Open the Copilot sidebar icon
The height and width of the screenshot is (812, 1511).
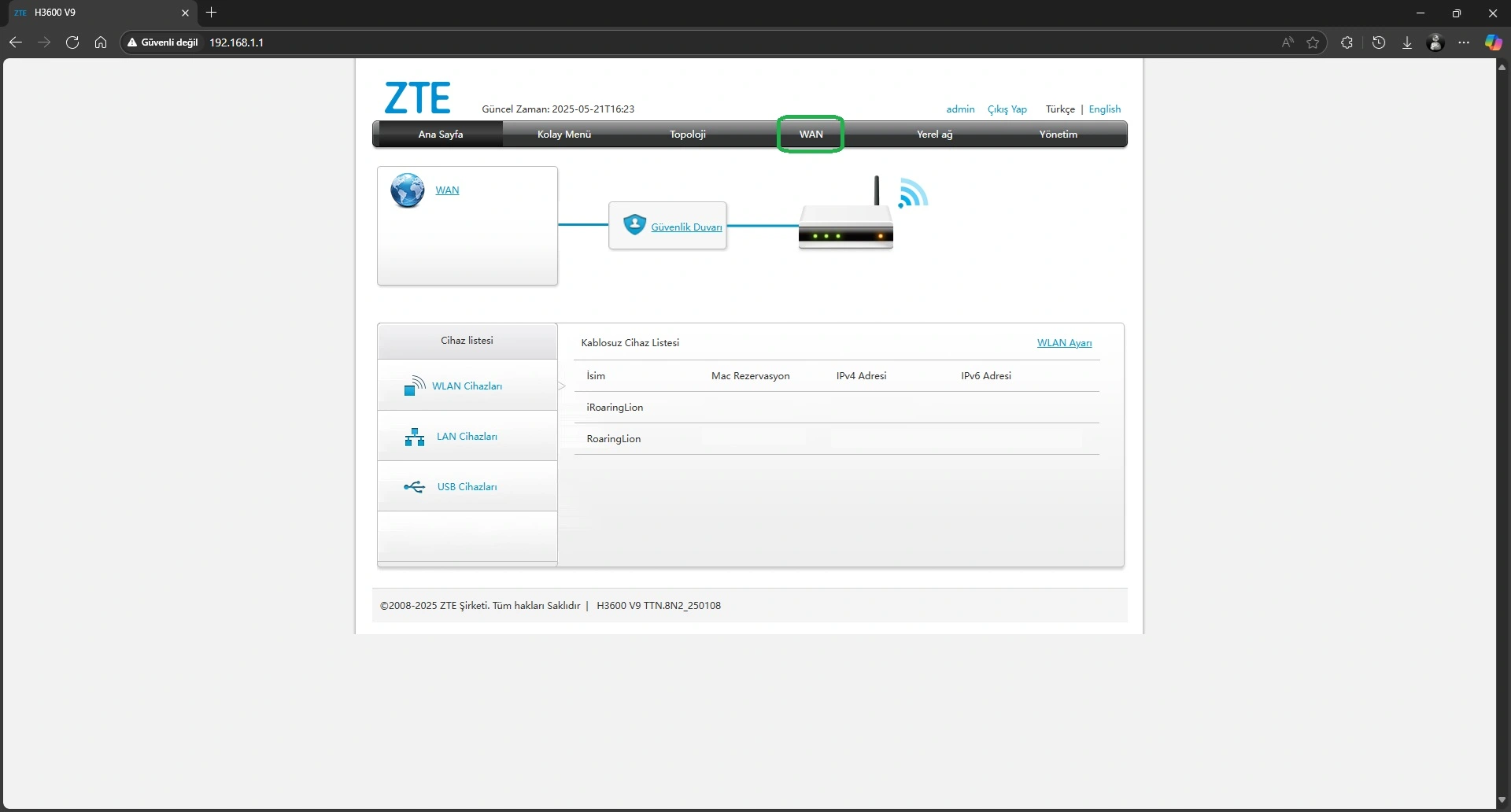click(x=1493, y=42)
